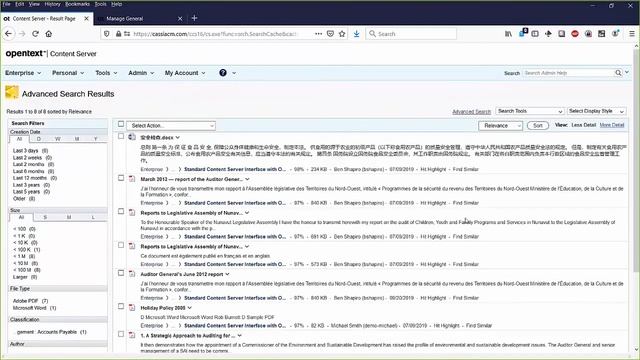Expand the function menu of March 2013 report
Viewport: 640px width, 360px height.
click(x=247, y=179)
